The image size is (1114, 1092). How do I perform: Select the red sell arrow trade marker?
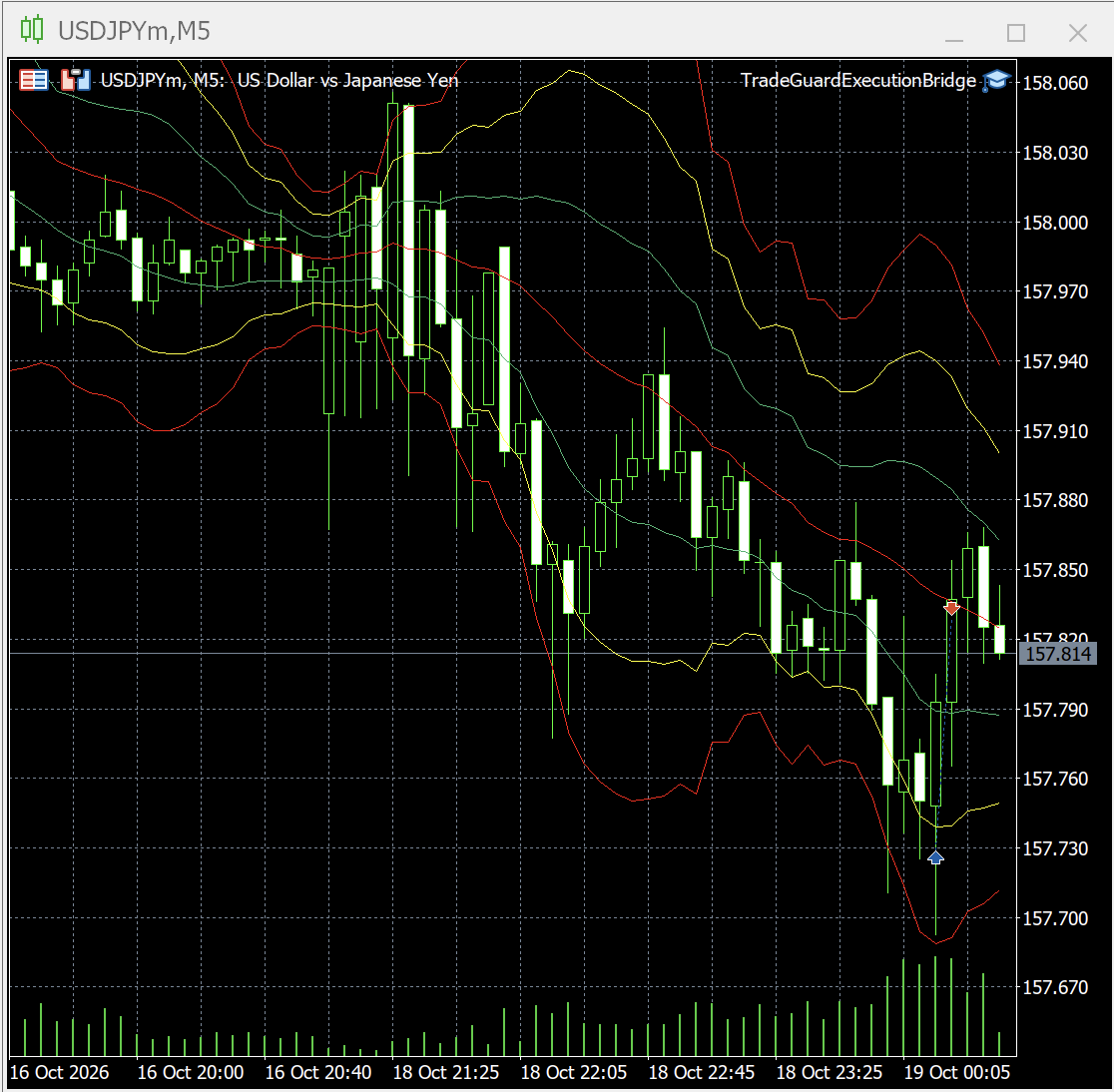(951, 608)
